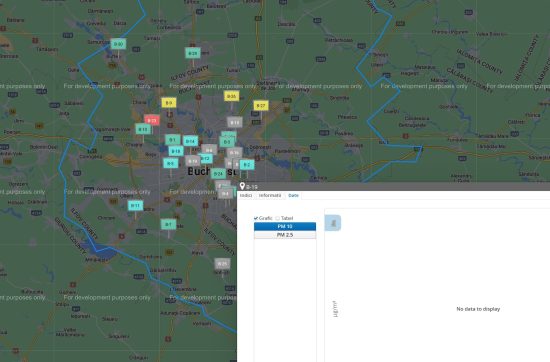The height and width of the screenshot is (362, 550).
Task: Click the B-2 station marker
Action: pos(247,165)
